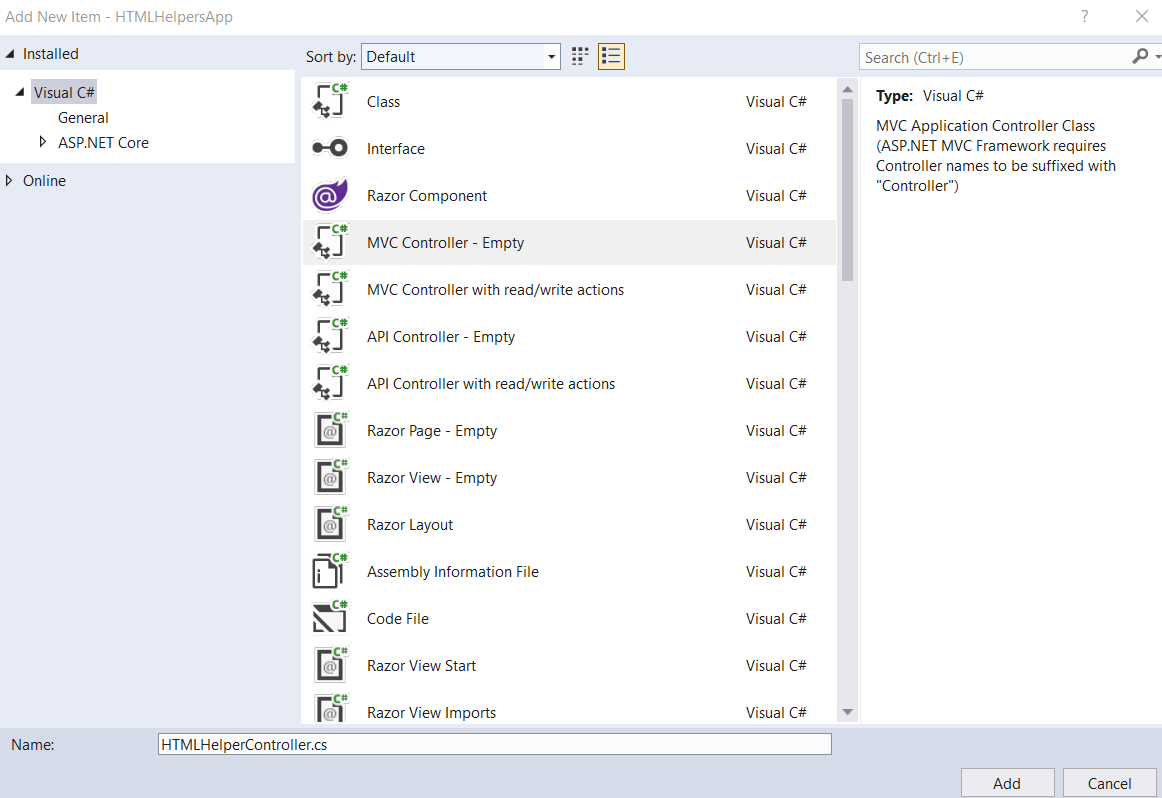Image resolution: width=1162 pixels, height=798 pixels.
Task: Select the Class template name
Action: (x=383, y=102)
